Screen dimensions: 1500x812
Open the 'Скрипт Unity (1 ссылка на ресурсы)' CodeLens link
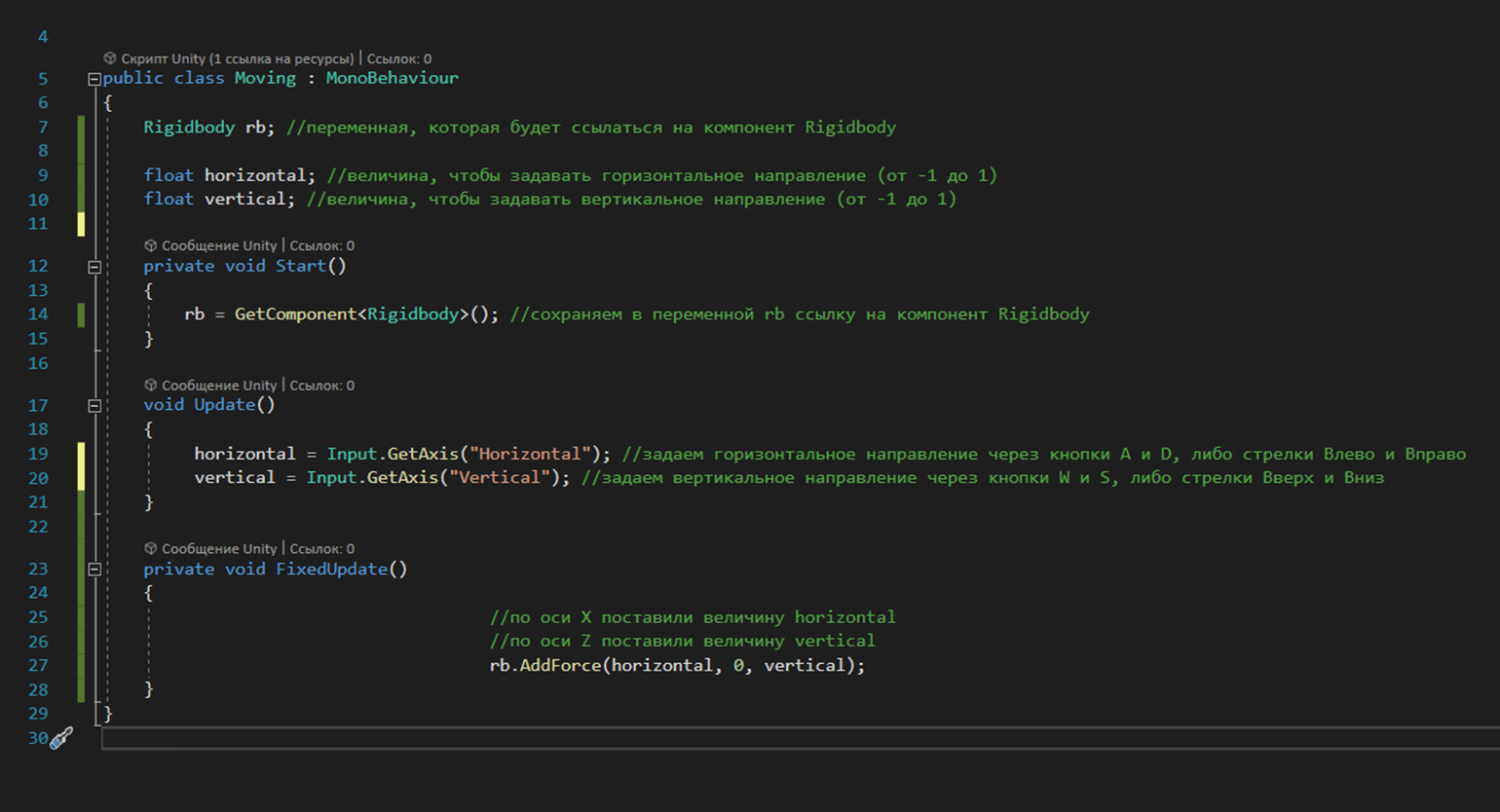[237, 58]
